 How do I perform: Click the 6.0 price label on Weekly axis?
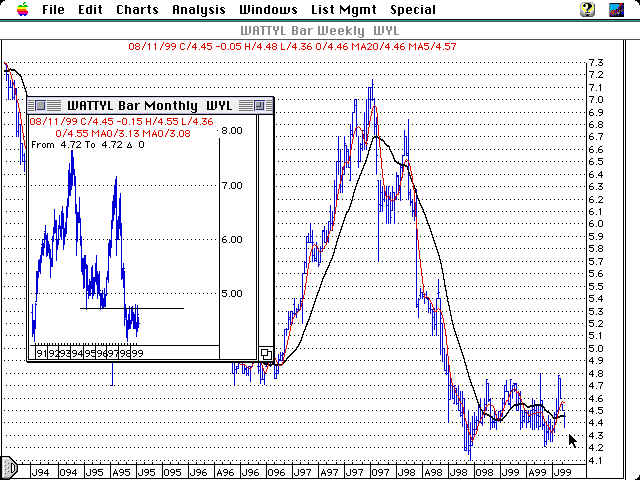pos(595,224)
